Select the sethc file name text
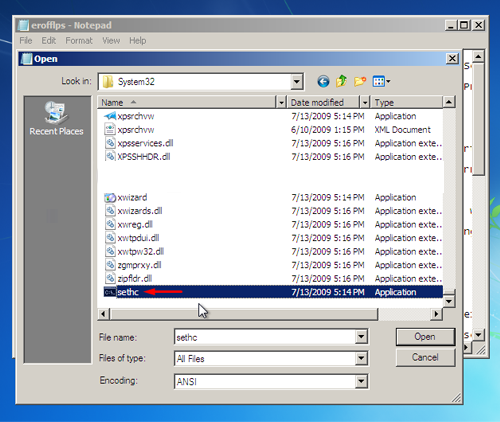Screen dimensions: 500x422 tap(128, 292)
